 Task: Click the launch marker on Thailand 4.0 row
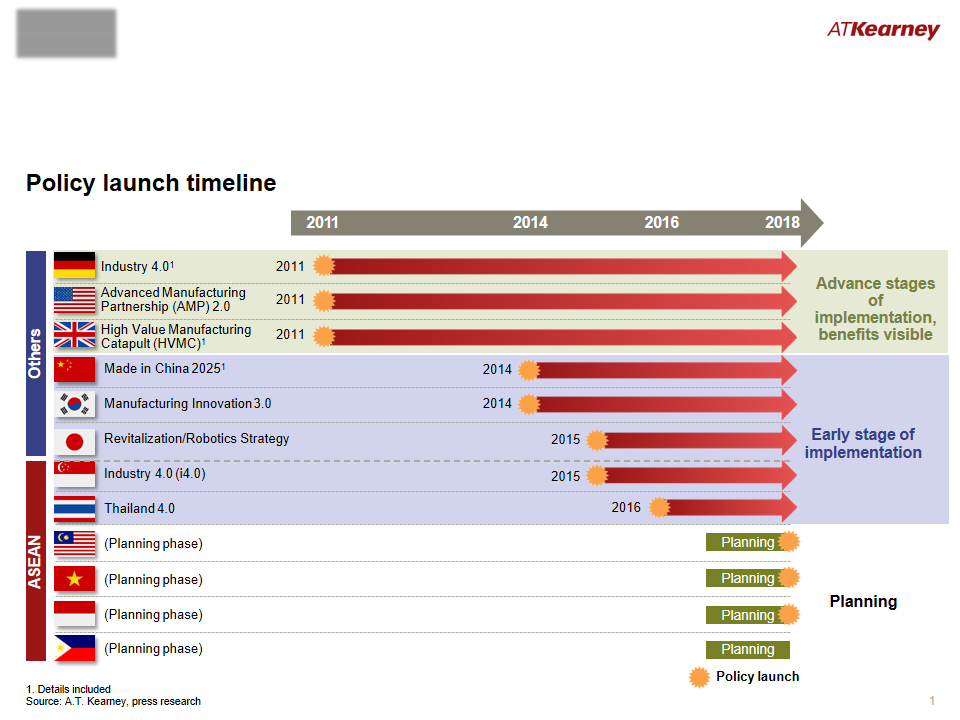click(x=659, y=508)
